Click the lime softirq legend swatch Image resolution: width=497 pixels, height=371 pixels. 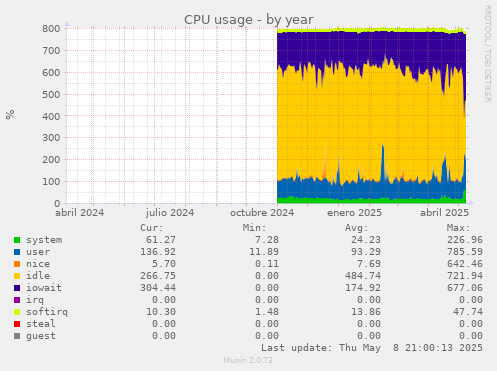pyautogui.click(x=17, y=312)
